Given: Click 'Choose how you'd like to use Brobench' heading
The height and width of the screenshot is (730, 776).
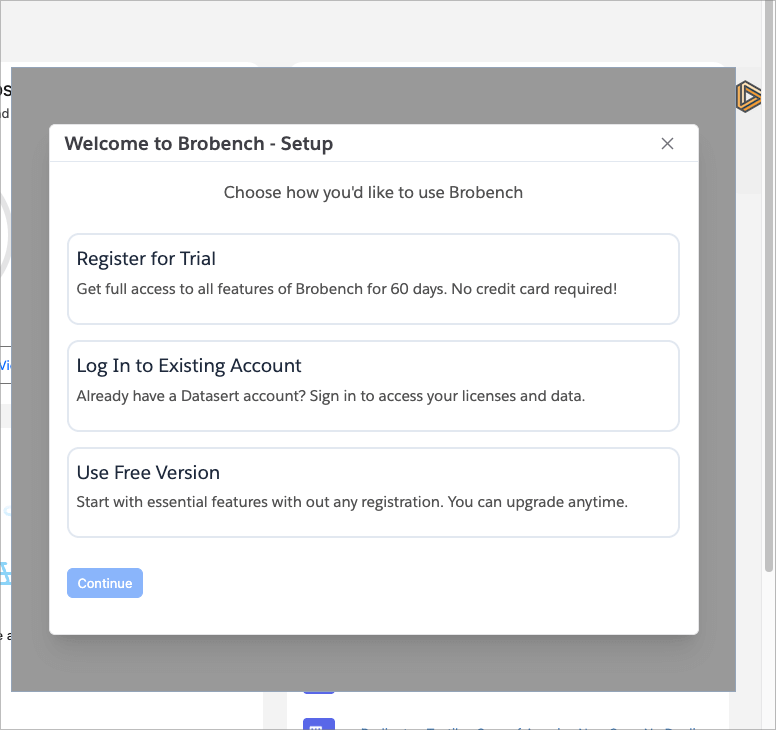Looking at the screenshot, I should pyautogui.click(x=373, y=192).
